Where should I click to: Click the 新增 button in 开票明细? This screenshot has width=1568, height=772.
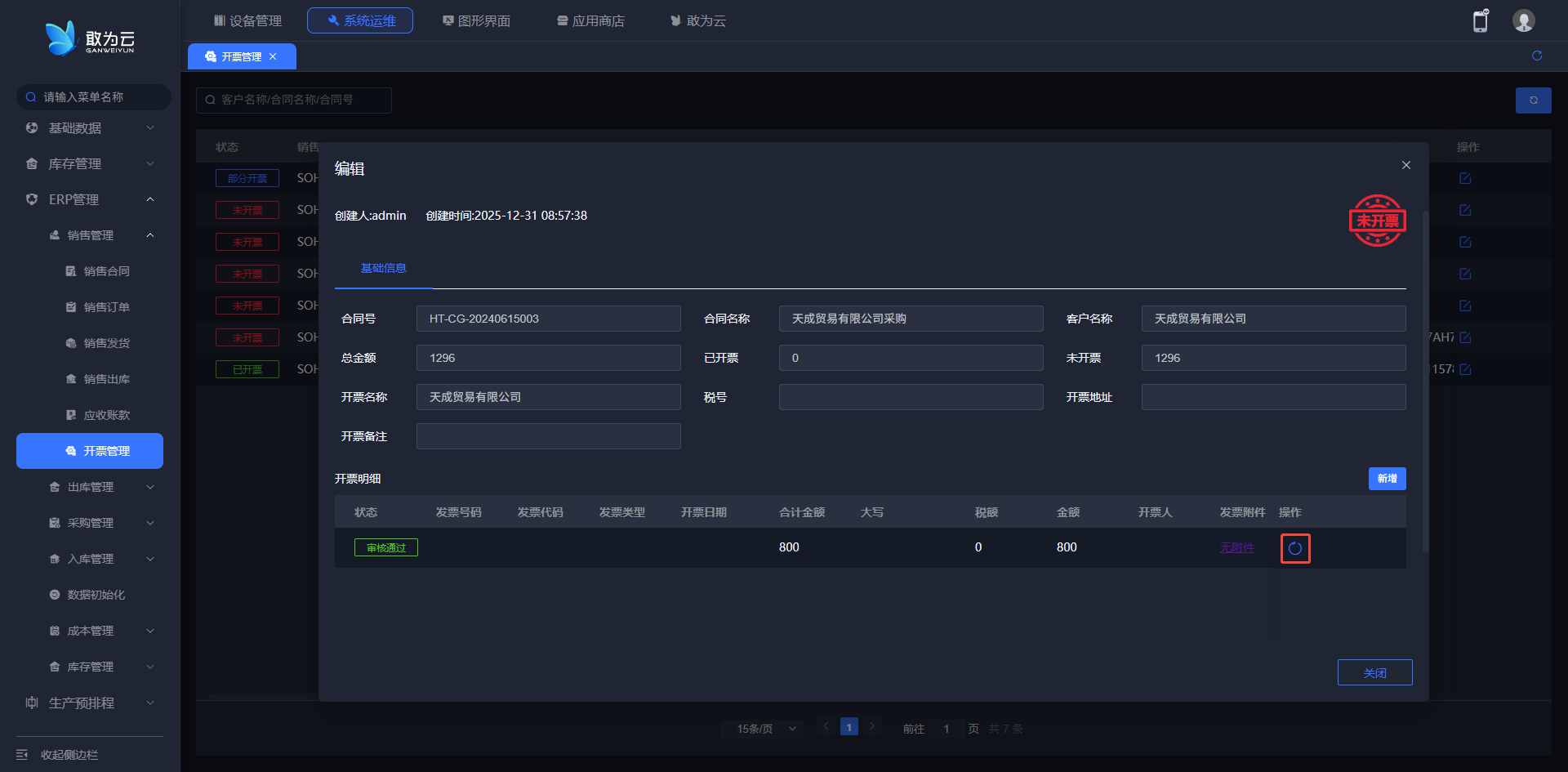pos(1386,479)
